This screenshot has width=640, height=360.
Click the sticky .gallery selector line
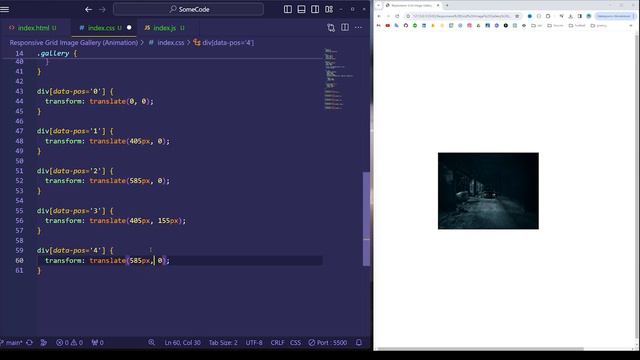pyautogui.click(x=57, y=53)
